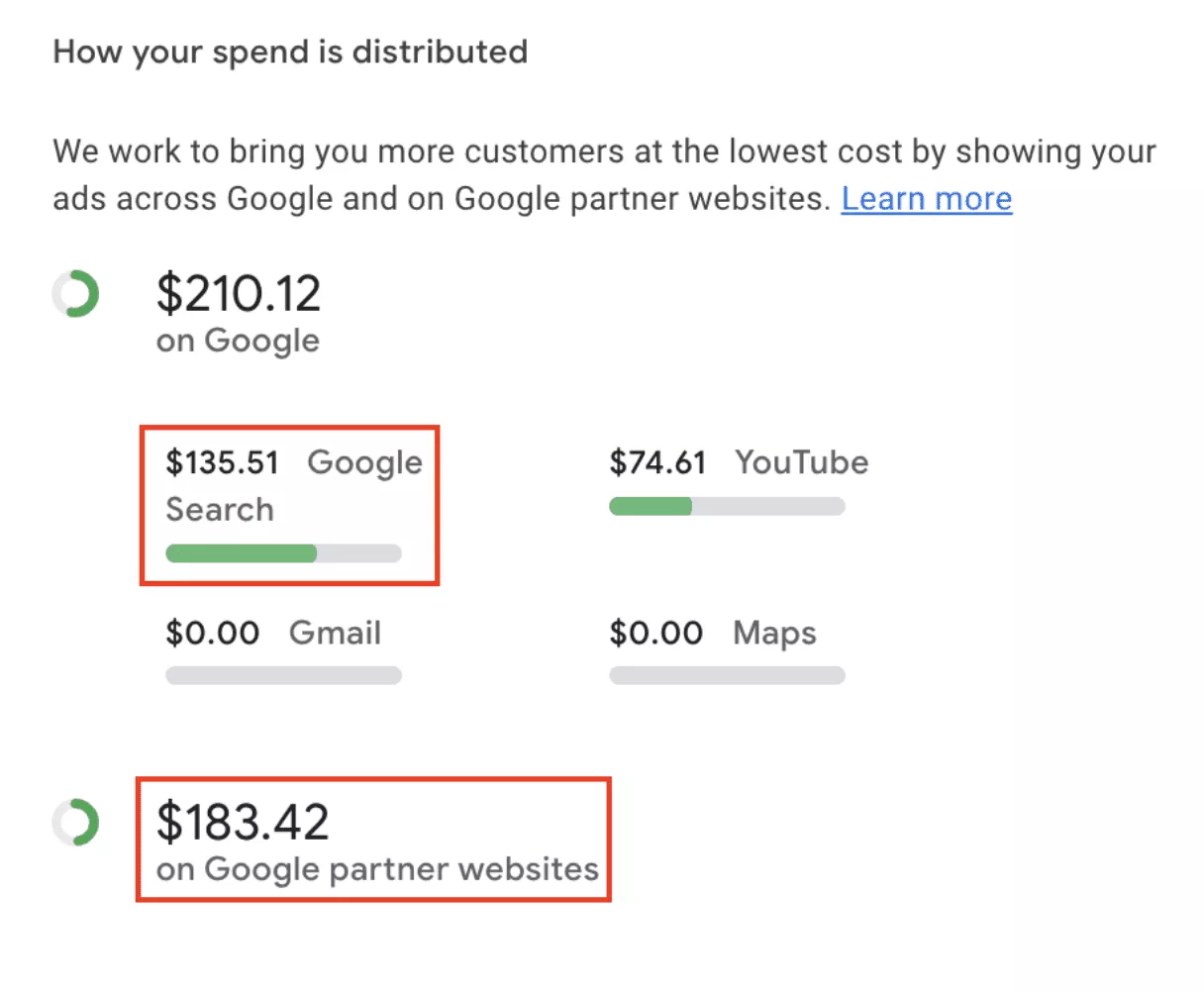The width and height of the screenshot is (1204, 992).
Task: Click the donut chart icon beside $210.12
Action: [x=76, y=295]
